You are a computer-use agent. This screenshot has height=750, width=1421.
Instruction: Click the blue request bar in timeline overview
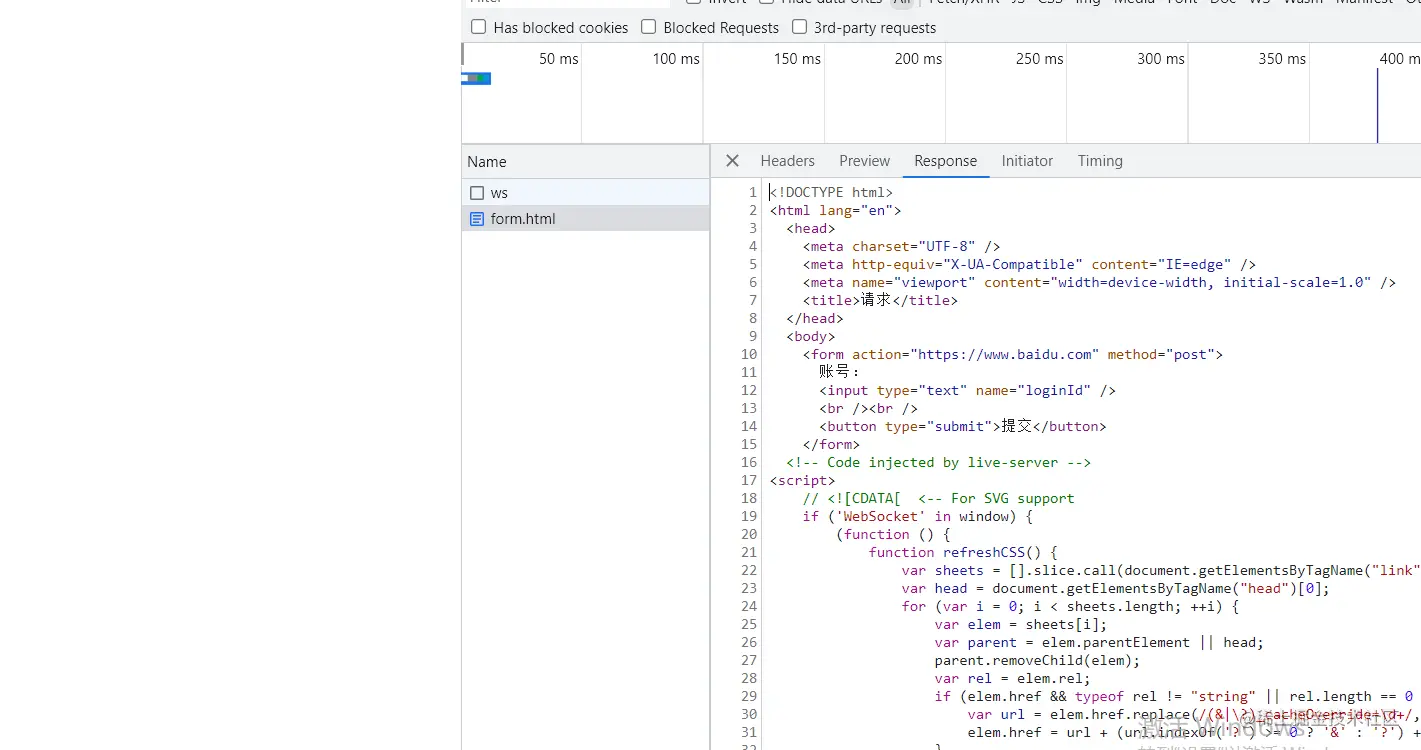click(x=476, y=78)
